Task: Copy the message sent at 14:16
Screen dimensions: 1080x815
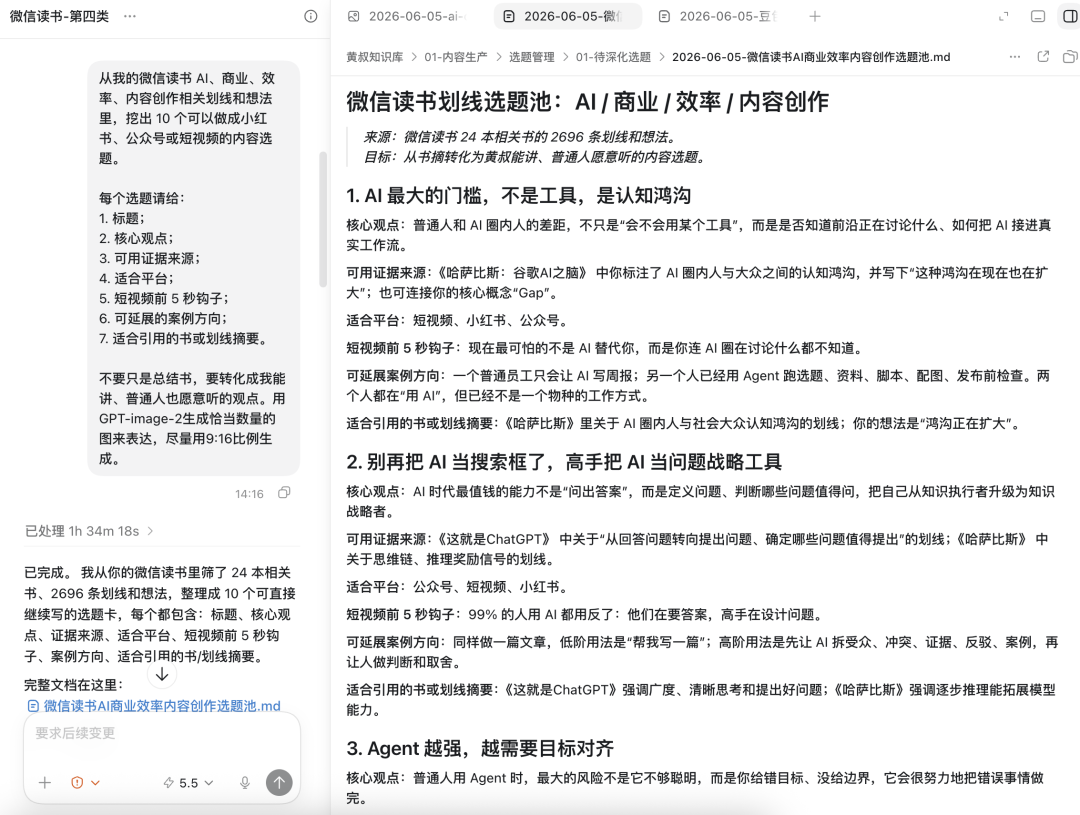Action: coord(284,493)
